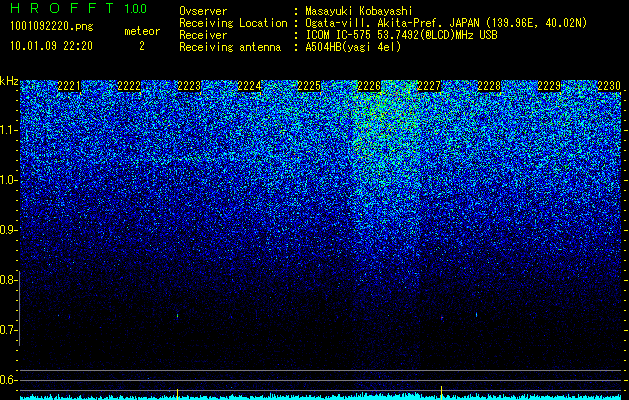This screenshot has width=629, height=400.
Task: Click the 2224 time marker
Action: click(x=249, y=86)
